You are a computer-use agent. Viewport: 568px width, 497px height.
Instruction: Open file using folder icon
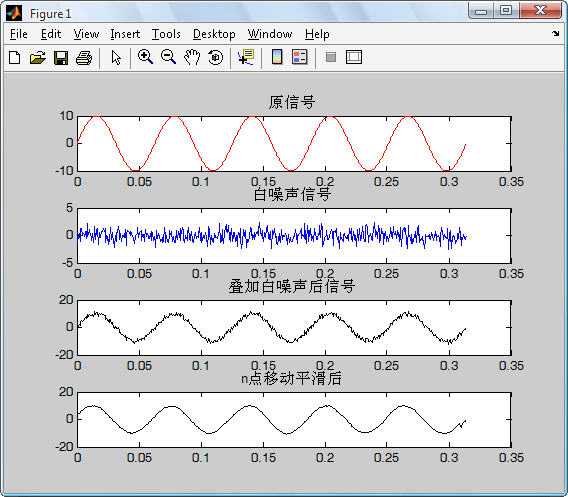pyautogui.click(x=38, y=57)
